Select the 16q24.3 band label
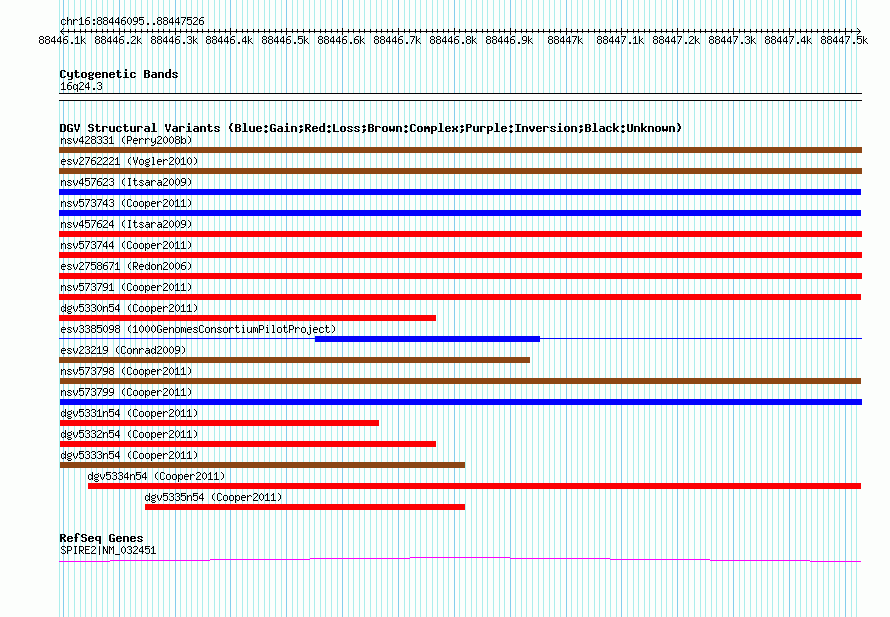 click(x=81, y=86)
